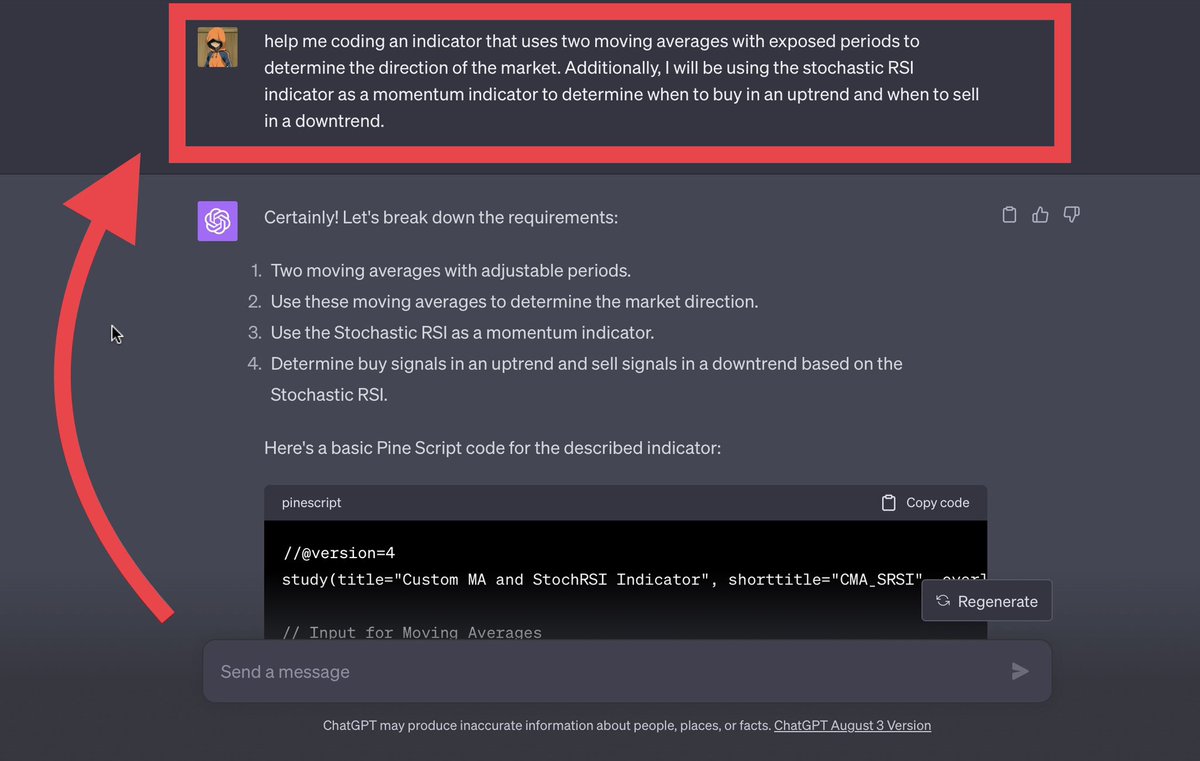Viewport: 1200px width, 761px height.
Task: Open the ChatGPT August 3 Version link
Action: [x=852, y=726]
